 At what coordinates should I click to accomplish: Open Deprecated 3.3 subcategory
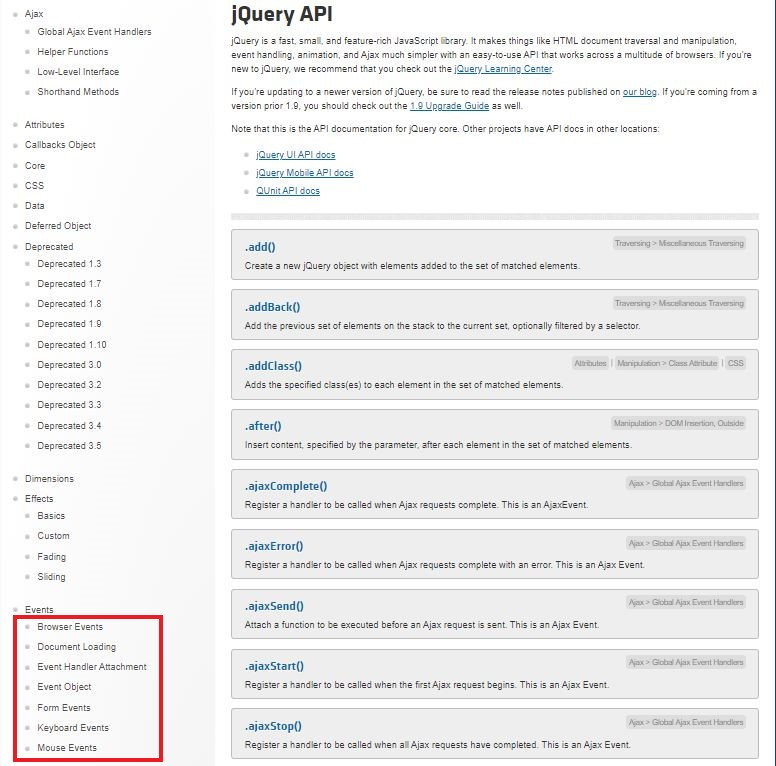(x=69, y=405)
